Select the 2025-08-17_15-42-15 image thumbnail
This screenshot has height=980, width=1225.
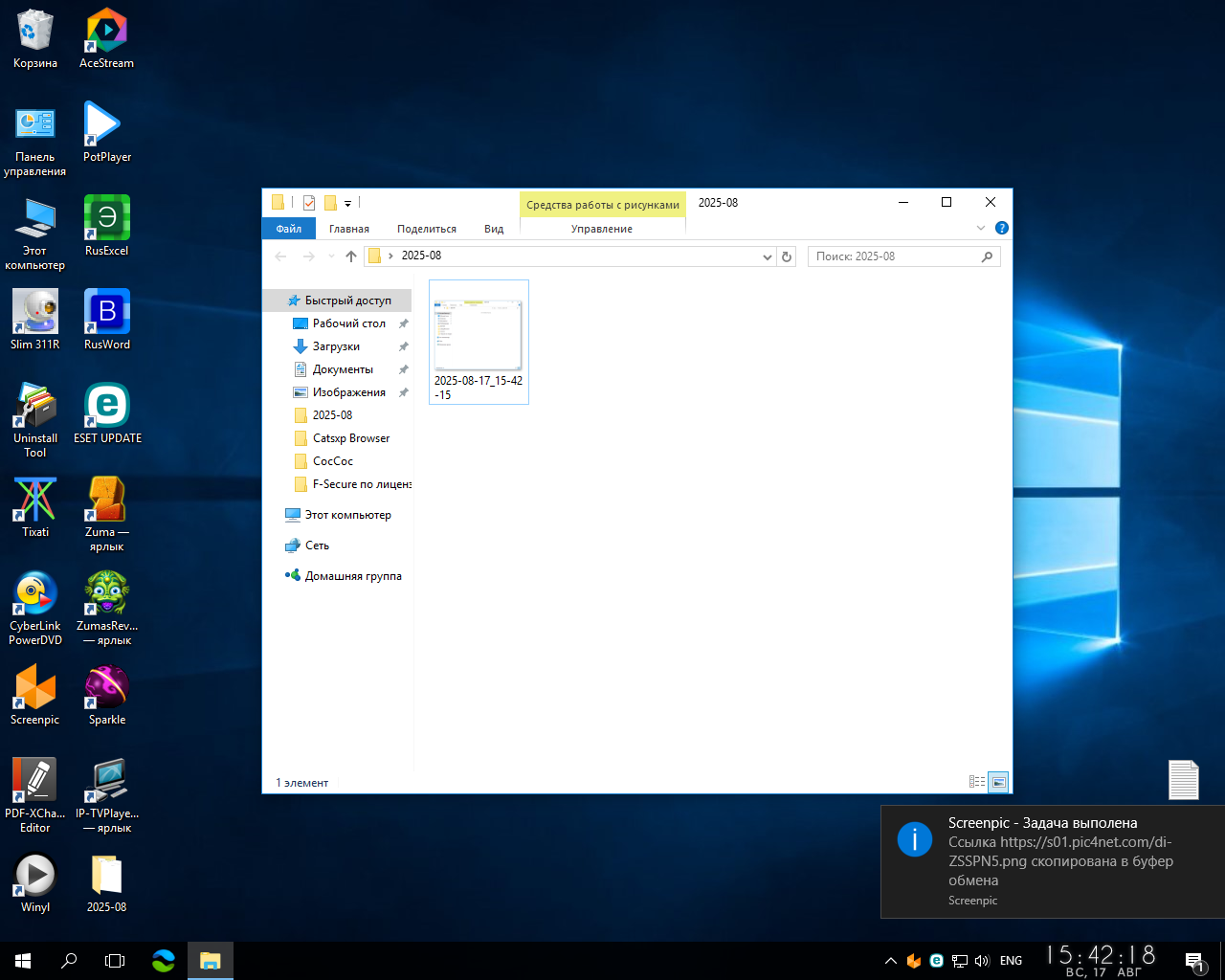coord(479,343)
